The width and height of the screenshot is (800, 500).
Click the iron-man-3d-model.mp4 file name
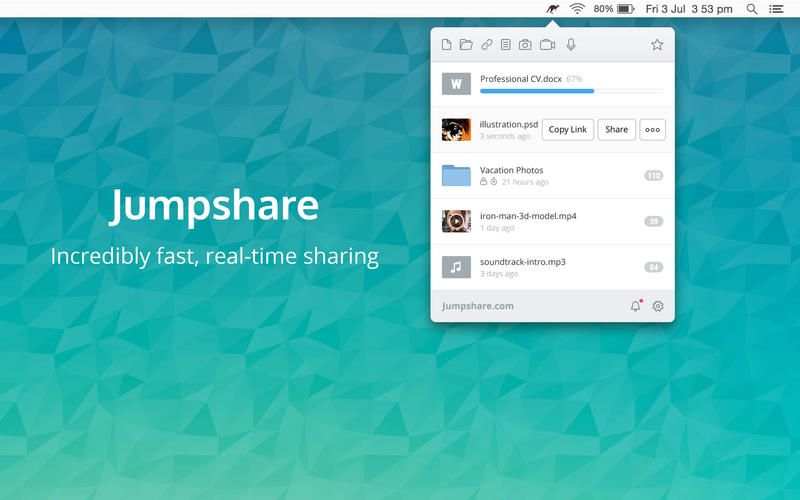click(528, 216)
